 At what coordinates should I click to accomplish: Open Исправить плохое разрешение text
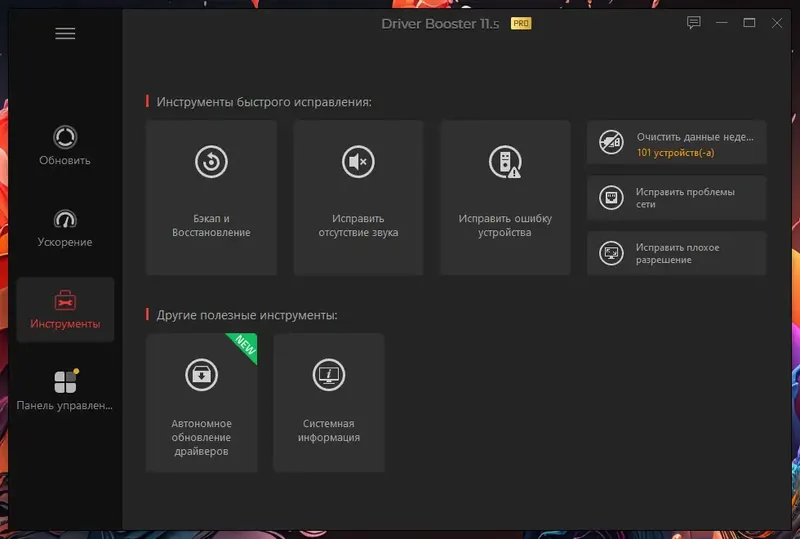coord(678,253)
